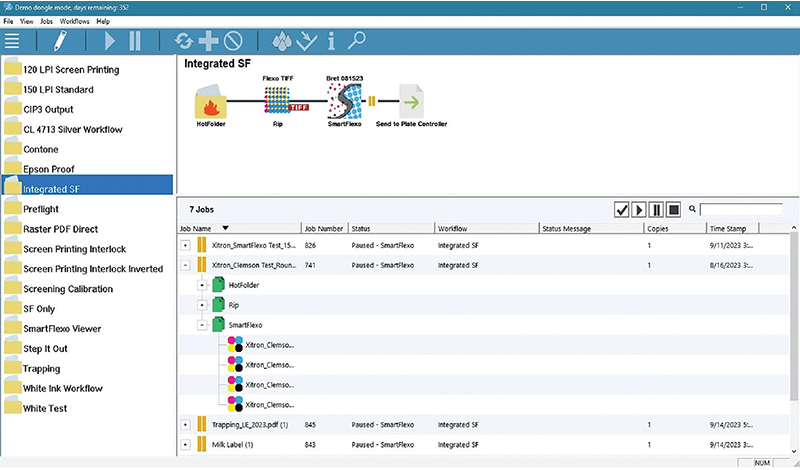The image size is (800, 470).
Task: Open the hamburger menu icon in toolbar
Action: pyautogui.click(x=12, y=41)
